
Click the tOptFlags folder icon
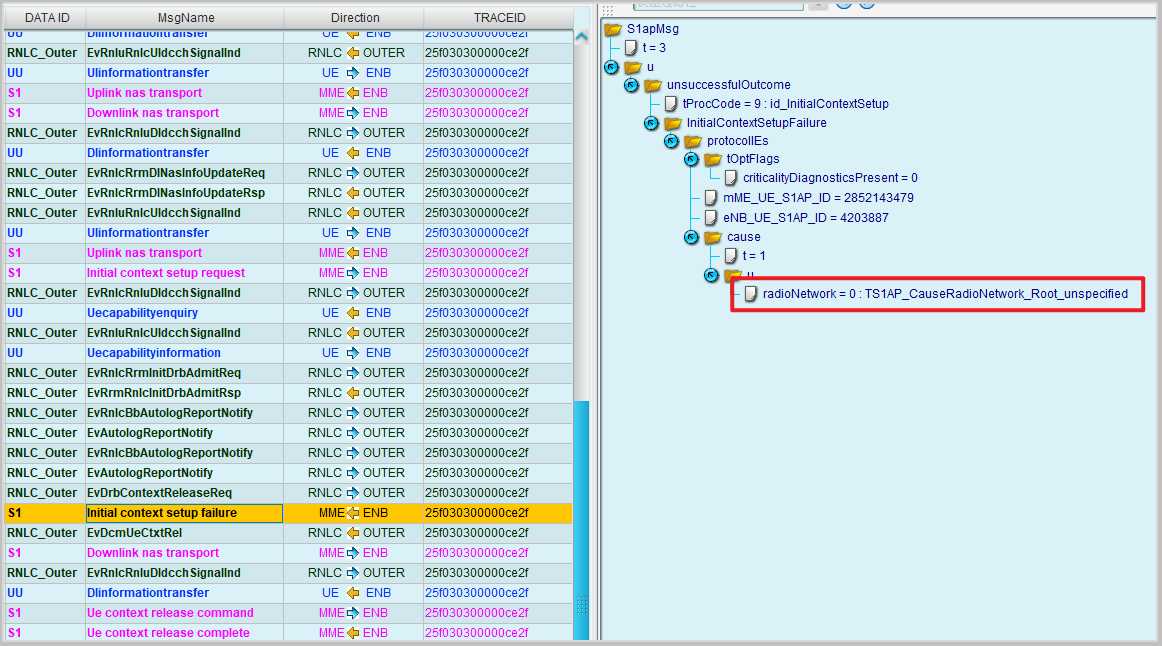pos(713,159)
